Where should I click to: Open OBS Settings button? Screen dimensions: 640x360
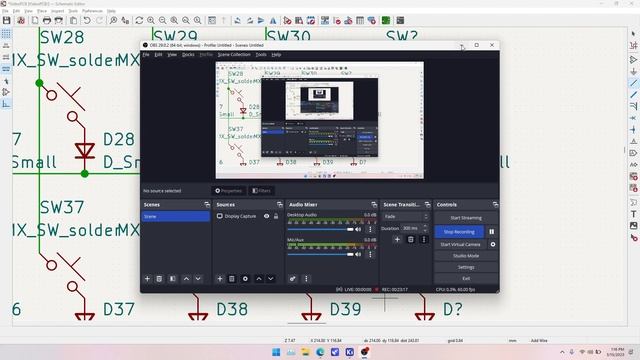coord(466,267)
